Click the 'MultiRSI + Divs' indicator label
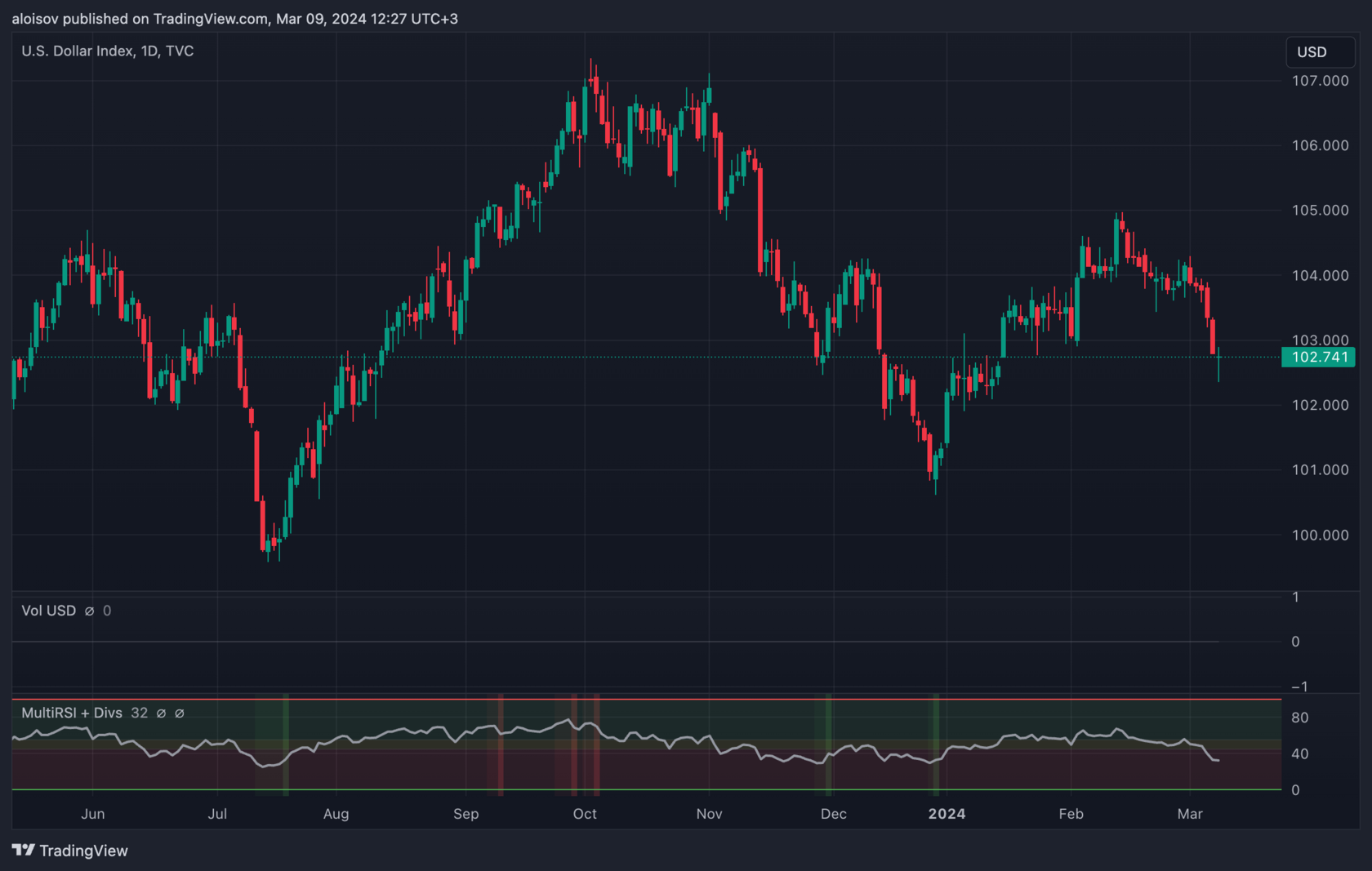The height and width of the screenshot is (871, 1372). pos(72,713)
